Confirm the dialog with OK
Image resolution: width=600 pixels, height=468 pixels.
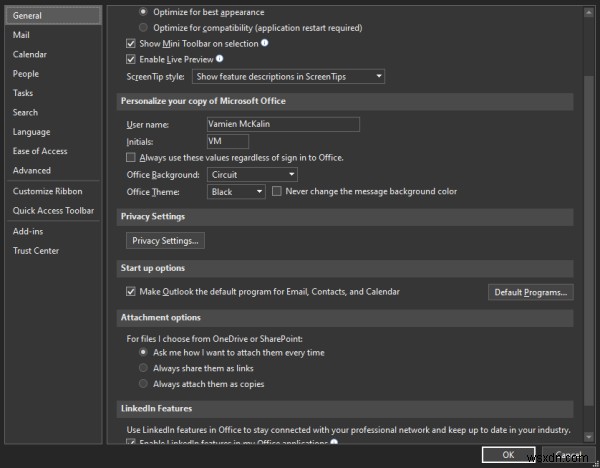coord(509,455)
